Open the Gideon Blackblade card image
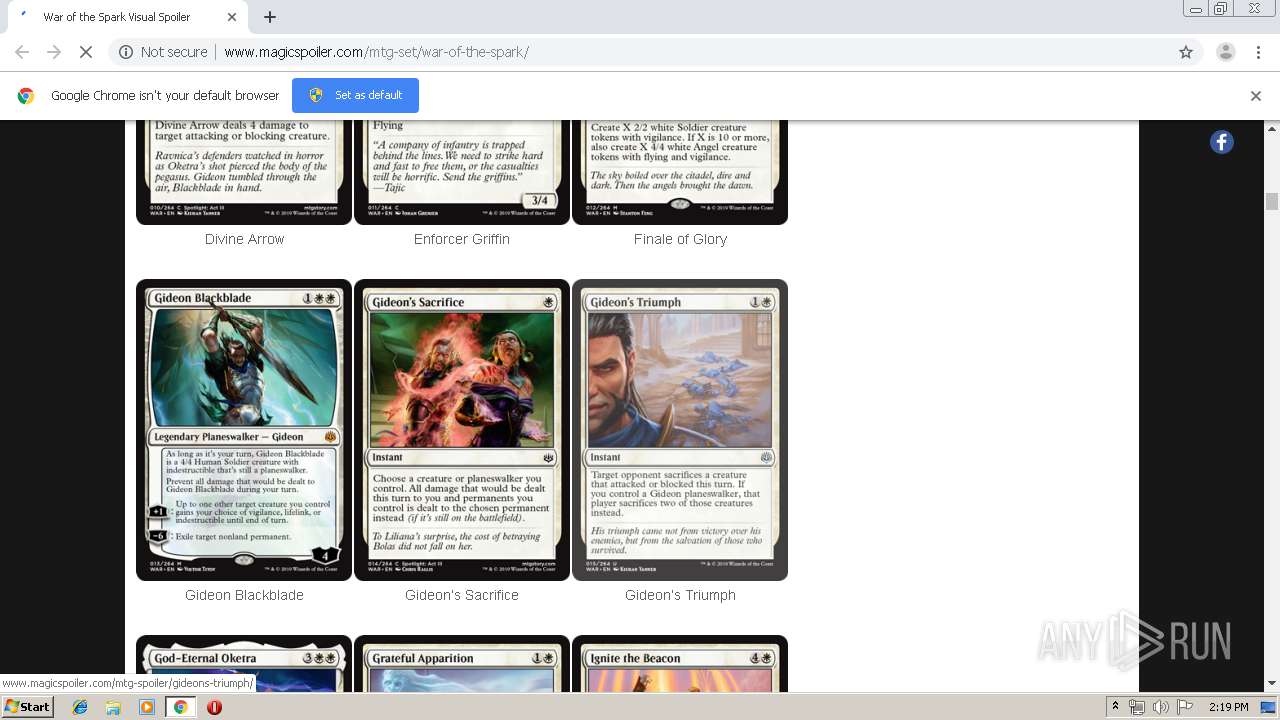Viewport: 1280px width, 720px height. click(x=244, y=430)
